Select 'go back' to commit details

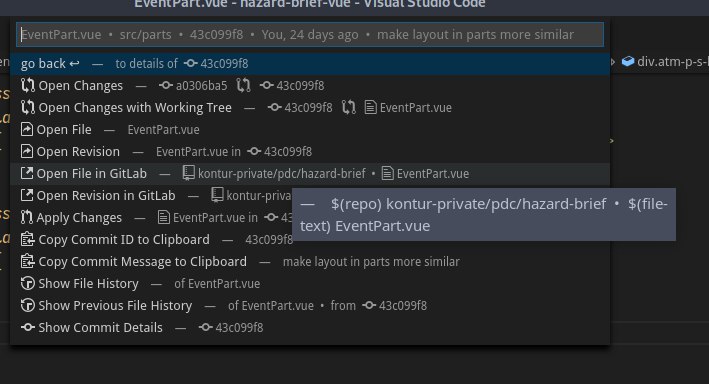[310, 64]
